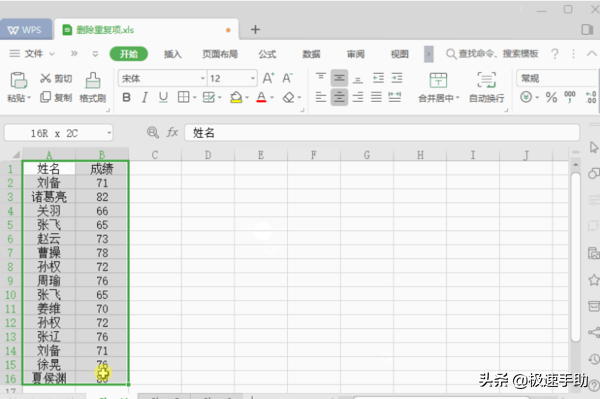Click the increase decimal places icon

pyautogui.click(x=591, y=97)
